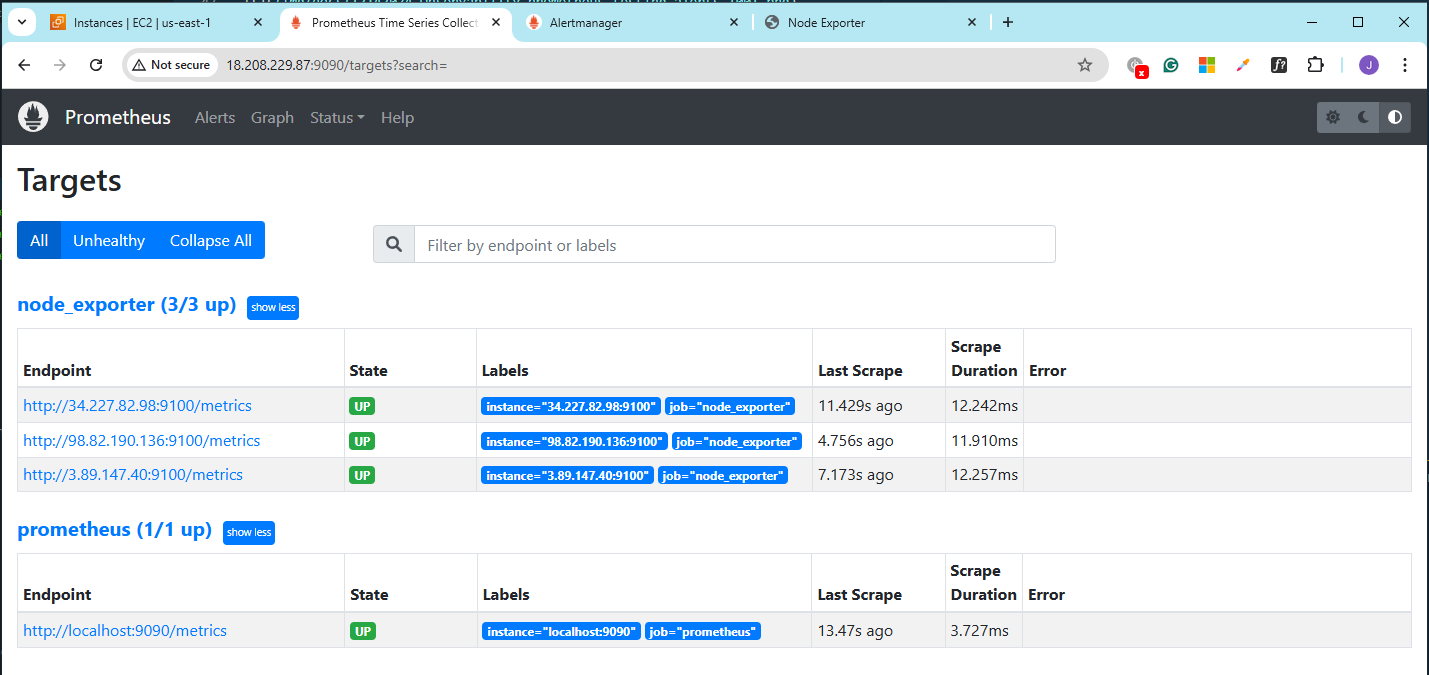Bookmark this page with the star icon

pyautogui.click(x=1085, y=65)
